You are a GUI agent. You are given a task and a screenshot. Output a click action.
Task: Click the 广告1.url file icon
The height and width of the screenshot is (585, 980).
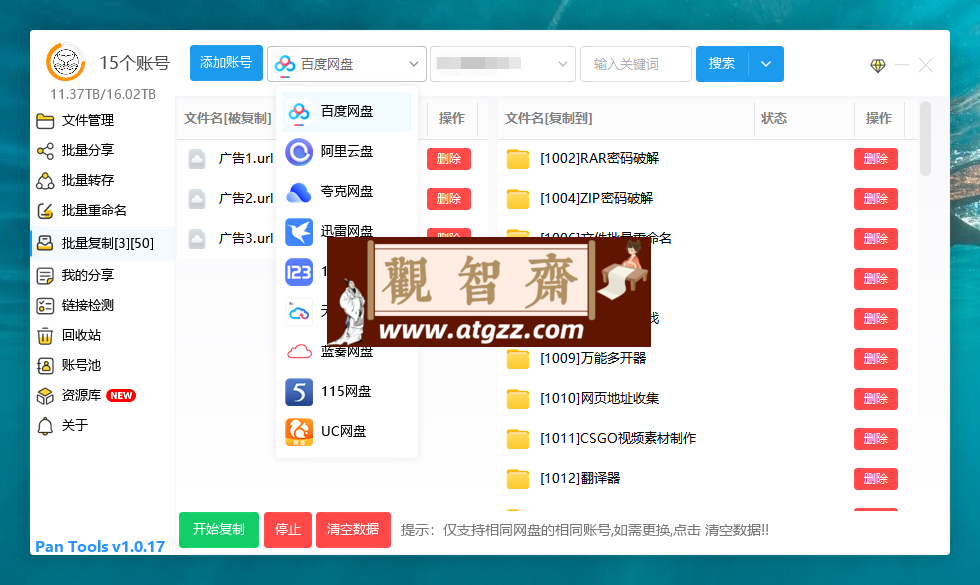(197, 159)
